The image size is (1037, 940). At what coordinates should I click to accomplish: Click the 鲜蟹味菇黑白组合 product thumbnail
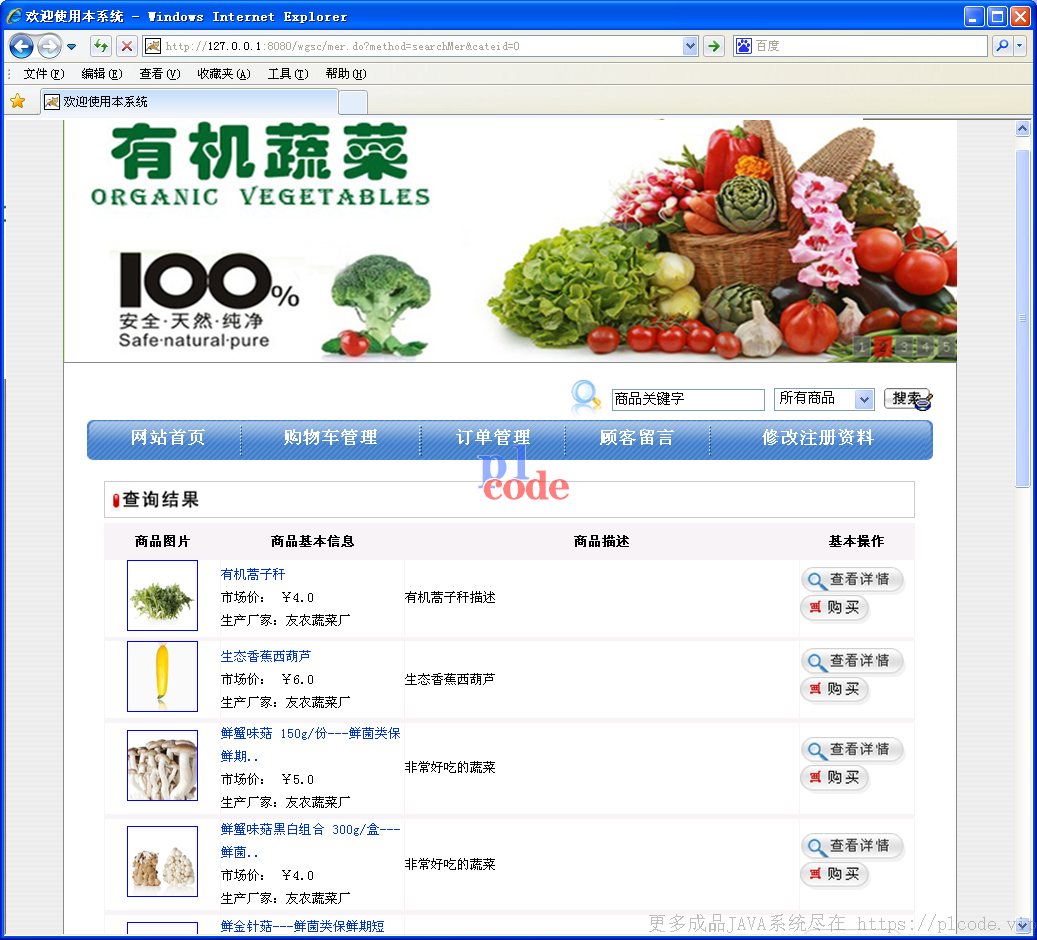[162, 861]
